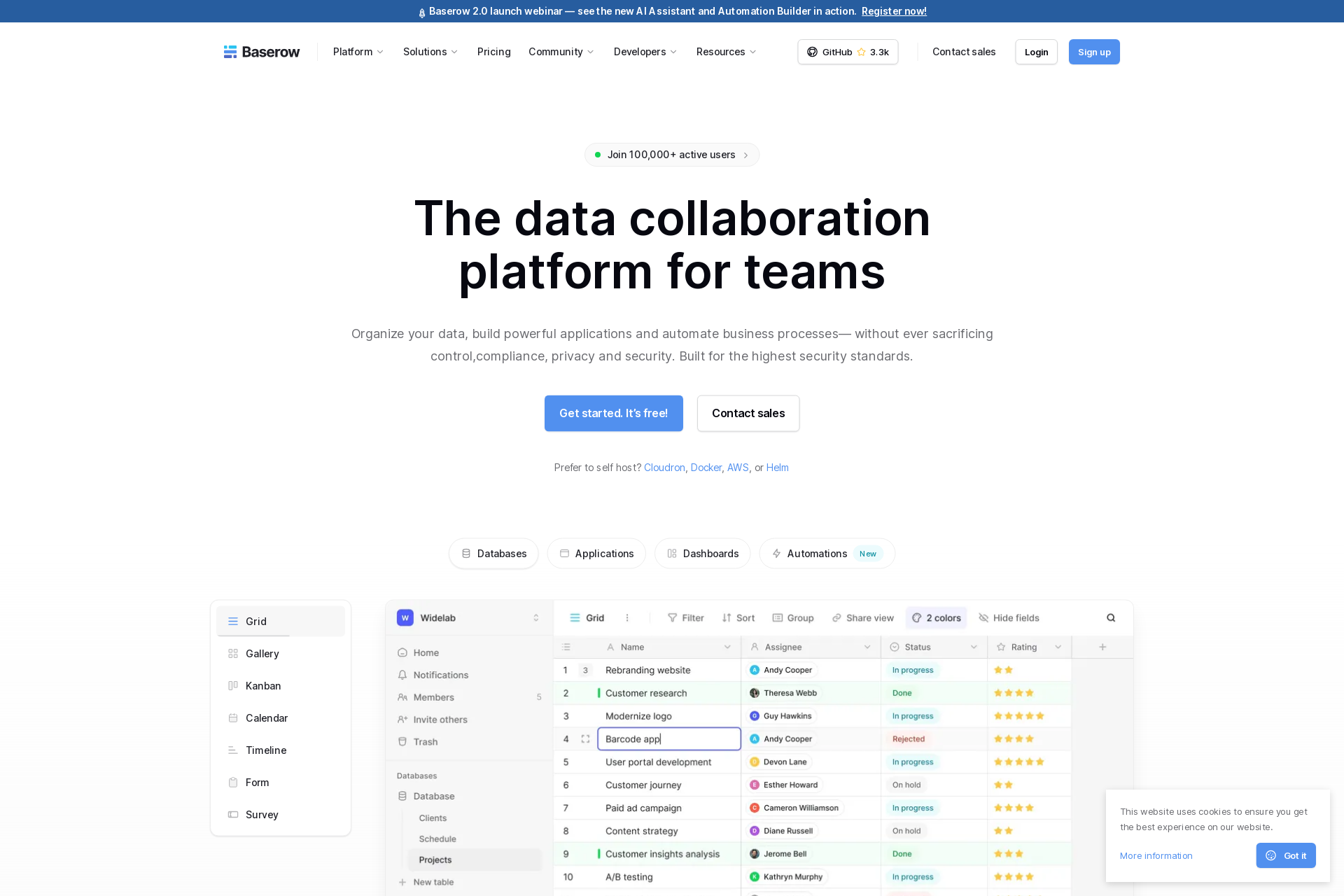Select the Calendar view option
This screenshot has height=896, width=1344.
click(266, 718)
